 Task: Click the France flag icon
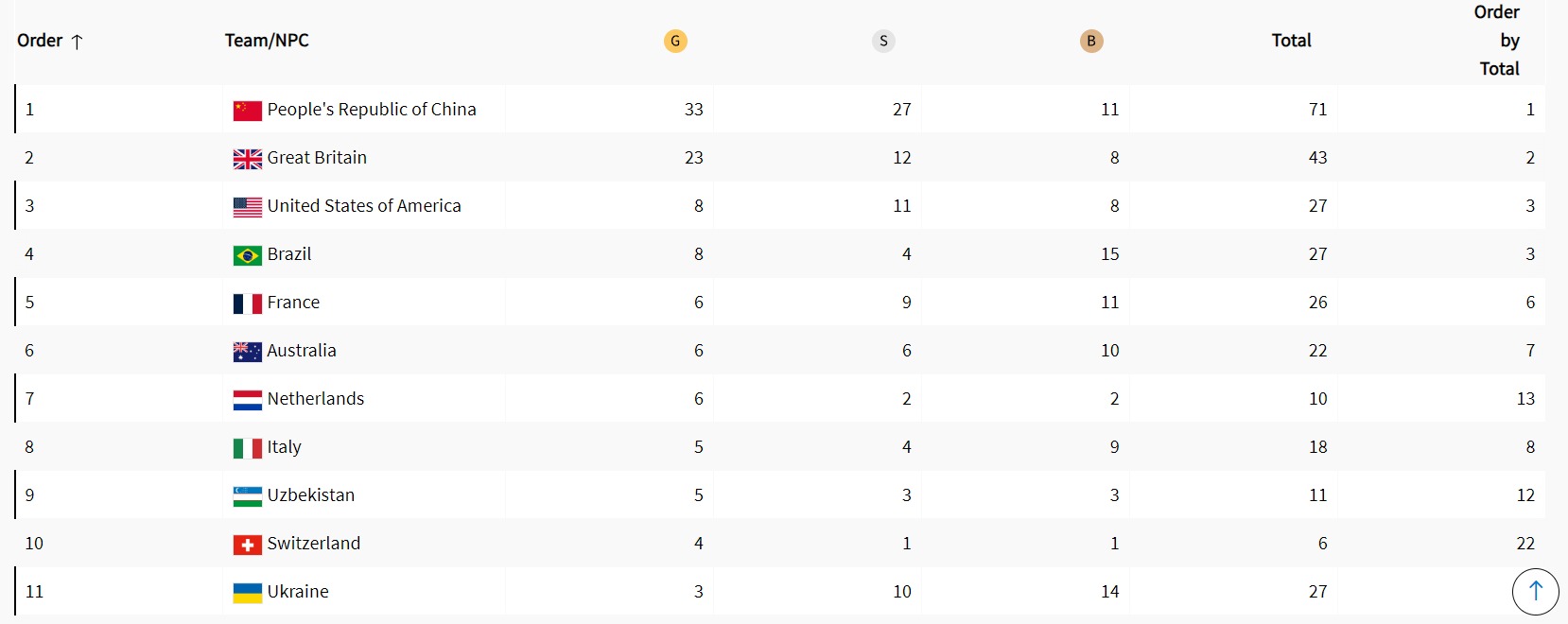(x=247, y=303)
